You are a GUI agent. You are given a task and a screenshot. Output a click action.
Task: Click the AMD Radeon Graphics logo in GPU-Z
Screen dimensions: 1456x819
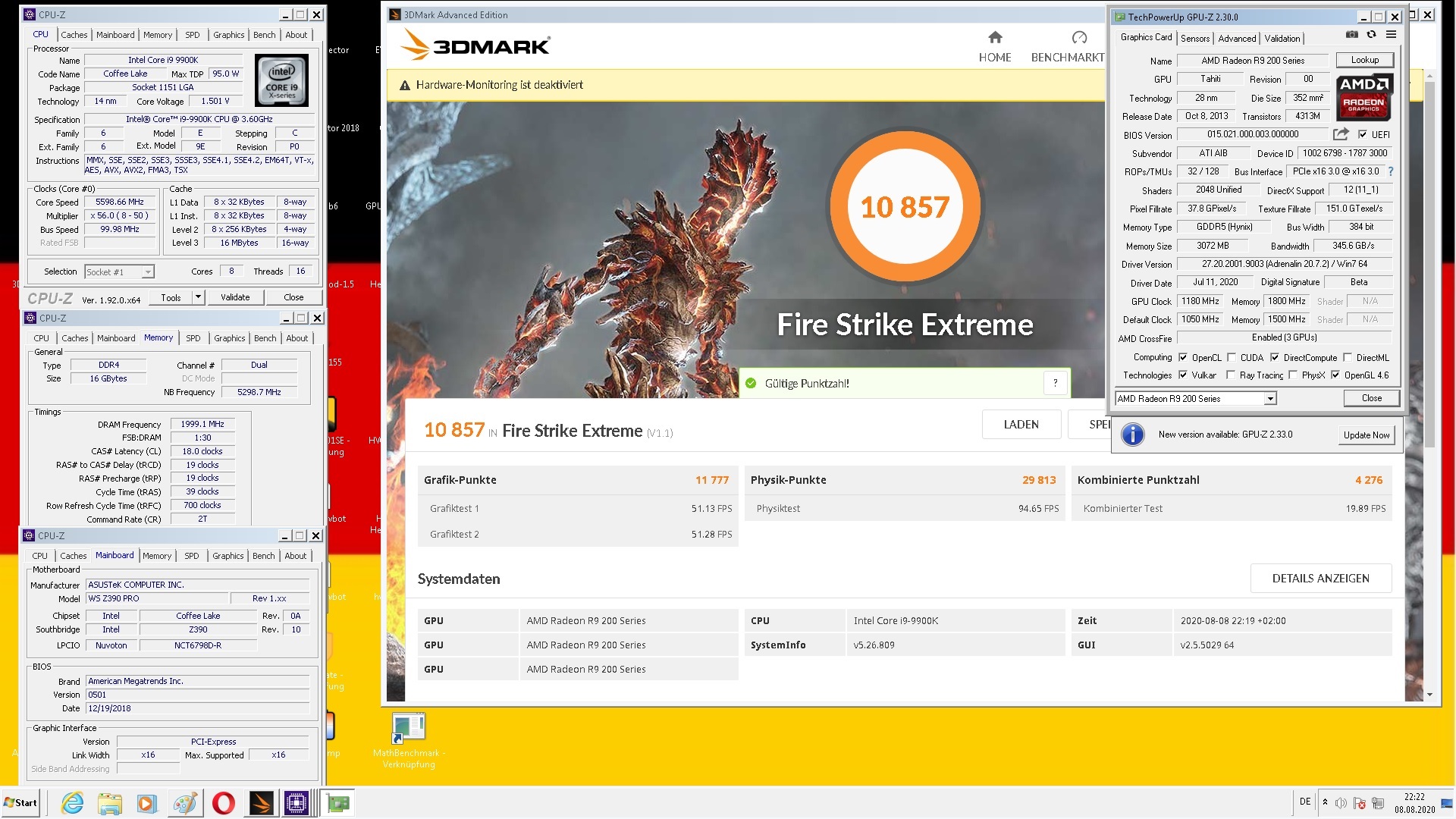[x=1363, y=98]
